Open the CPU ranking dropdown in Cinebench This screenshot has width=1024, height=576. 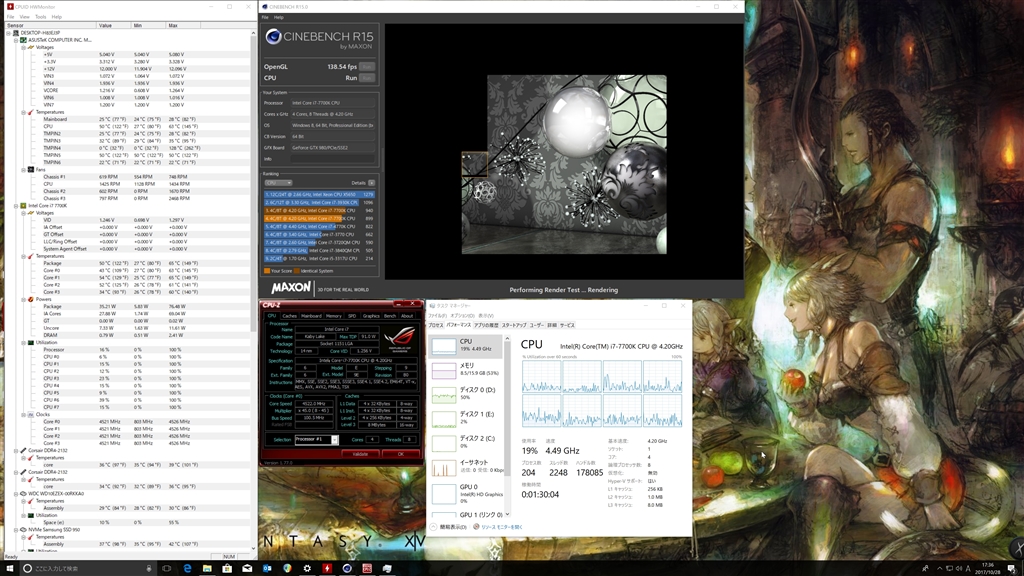pos(278,183)
